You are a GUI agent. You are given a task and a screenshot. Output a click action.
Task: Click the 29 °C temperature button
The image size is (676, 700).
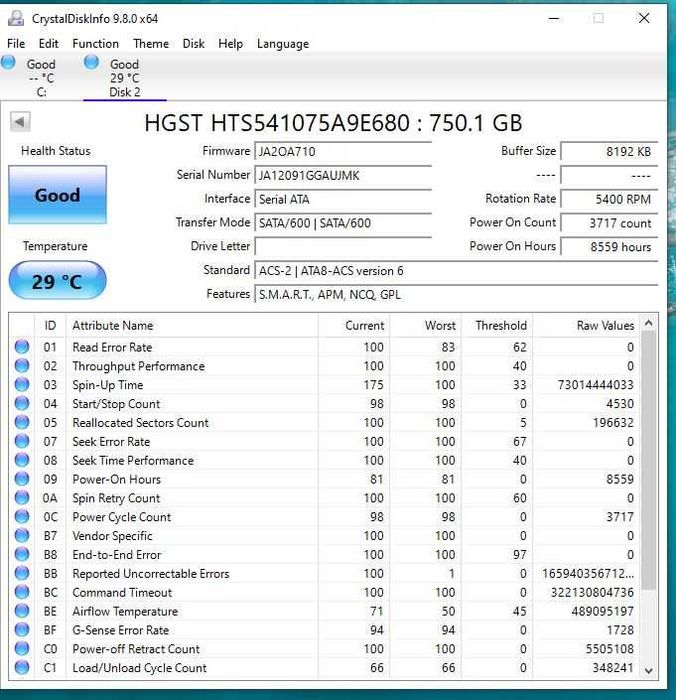[57, 281]
